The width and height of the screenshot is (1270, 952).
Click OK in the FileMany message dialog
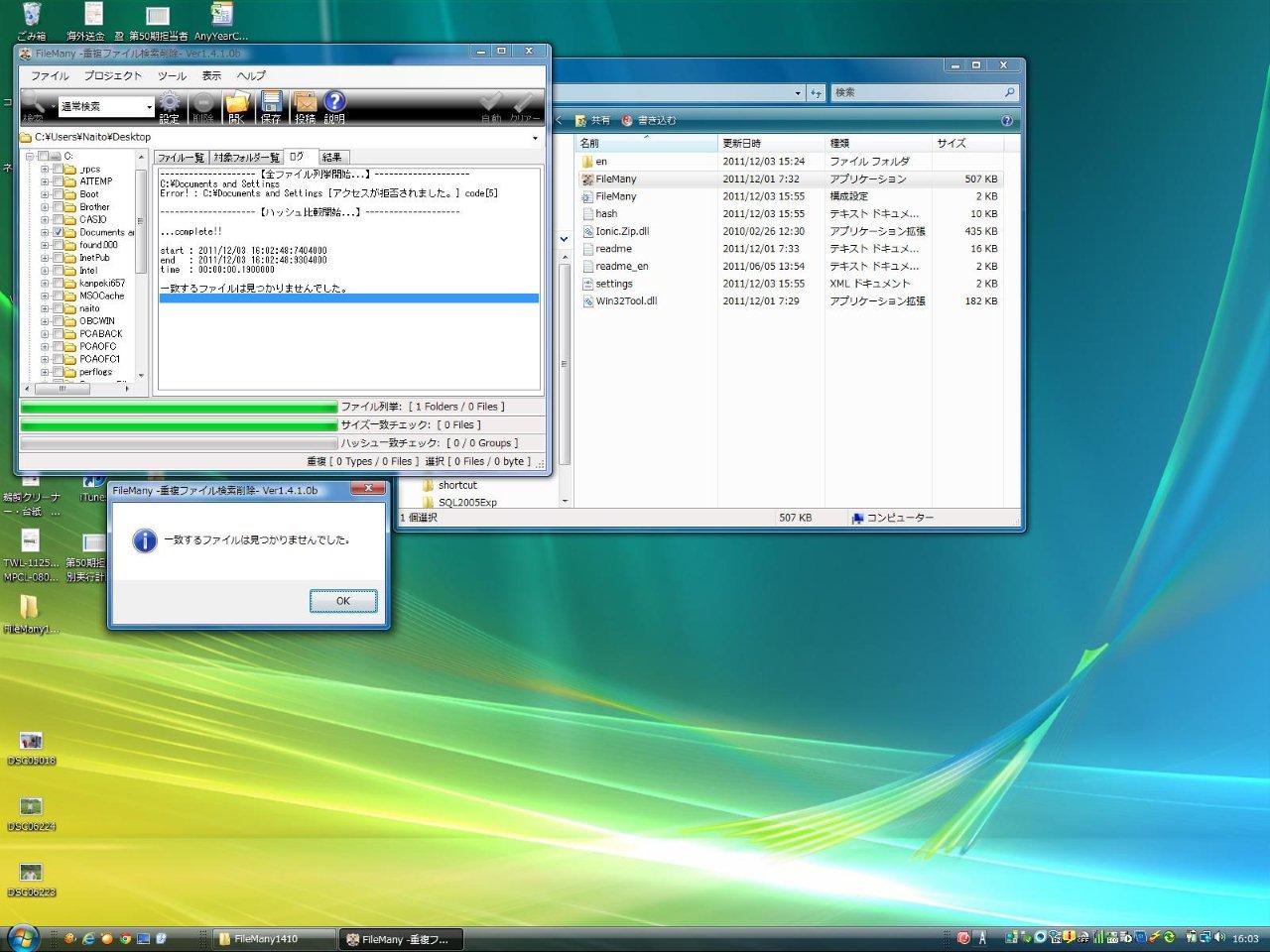pyautogui.click(x=343, y=601)
